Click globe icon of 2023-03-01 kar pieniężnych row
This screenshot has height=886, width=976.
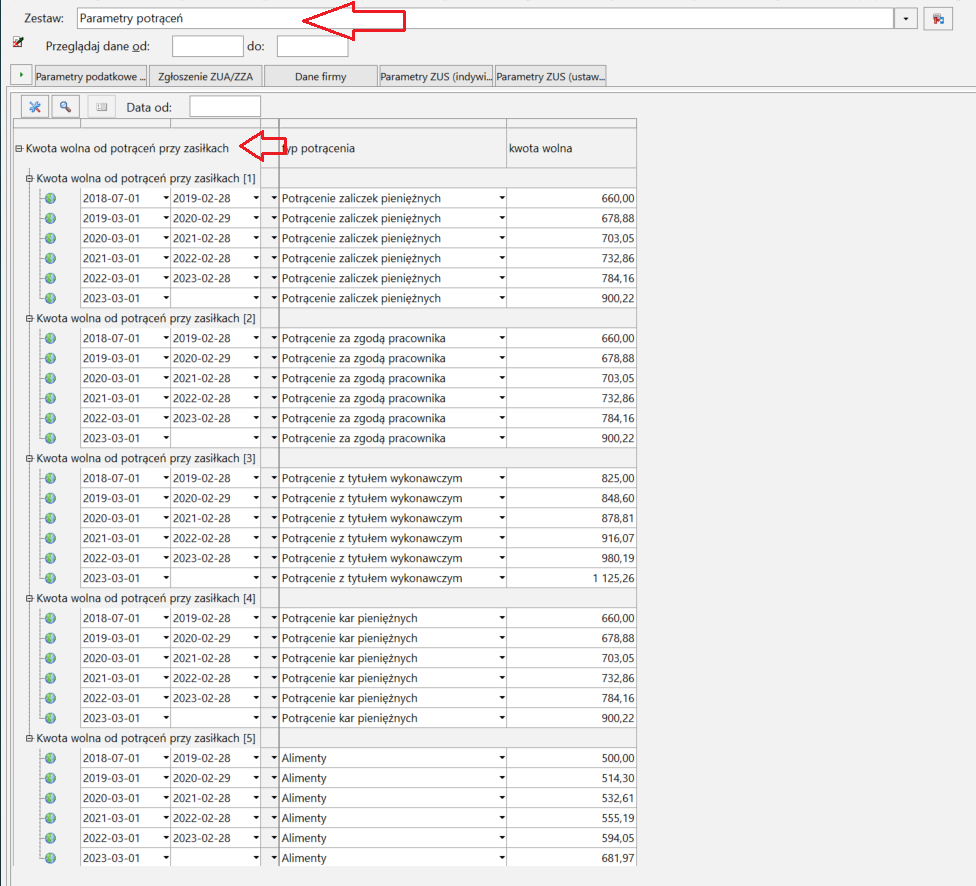(x=50, y=718)
